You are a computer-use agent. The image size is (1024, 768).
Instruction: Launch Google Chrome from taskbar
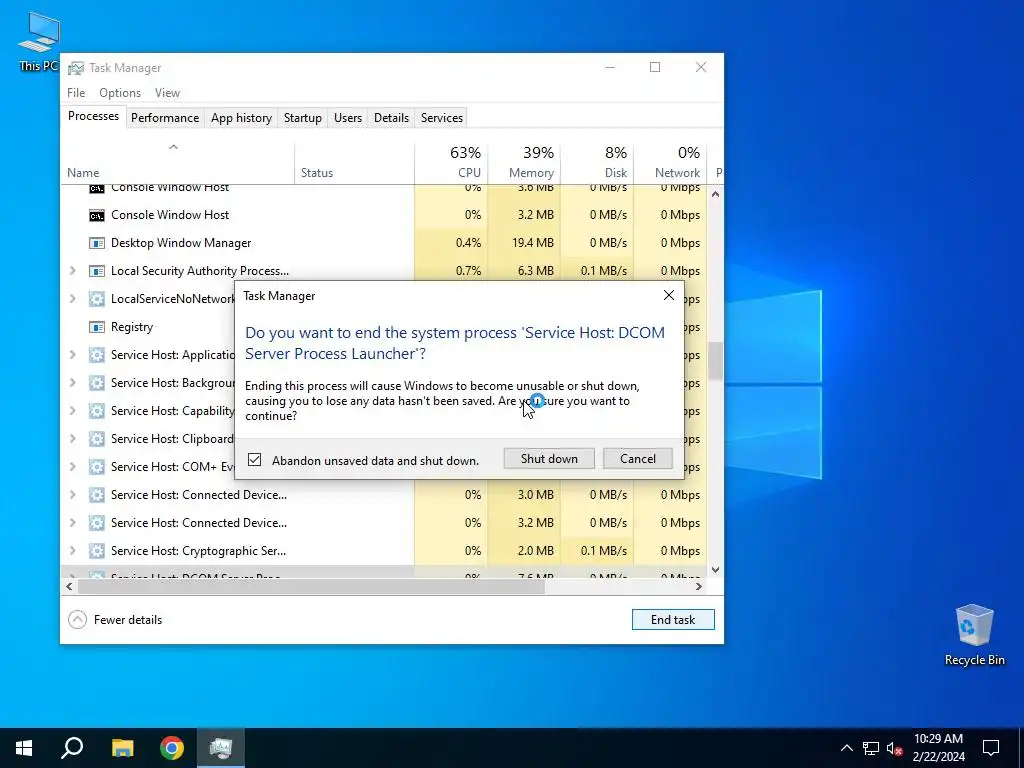coord(172,748)
